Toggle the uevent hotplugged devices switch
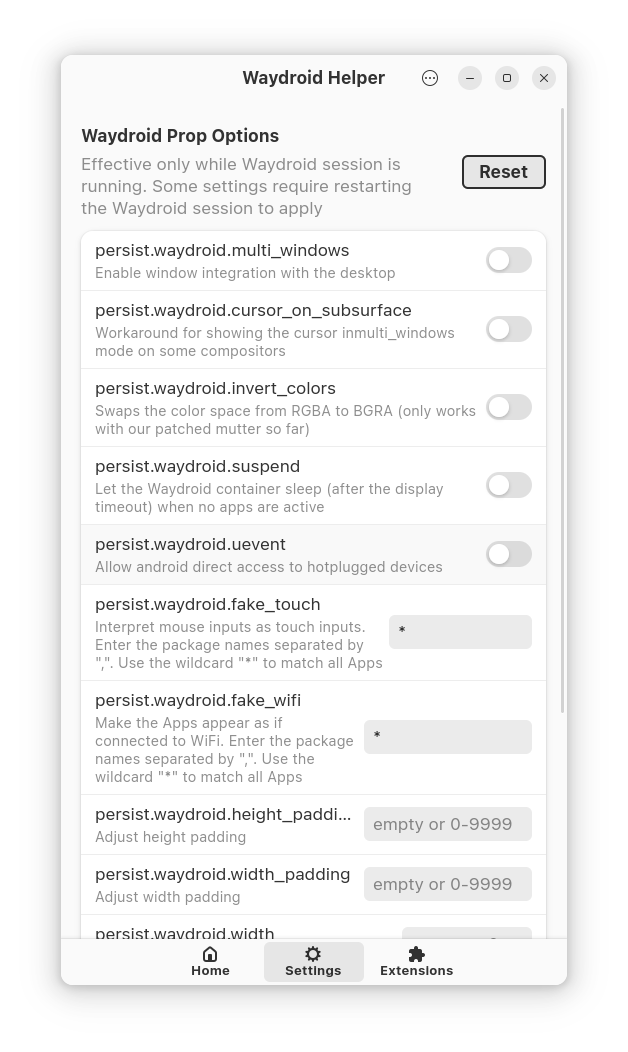The image size is (628, 1052). [x=509, y=554]
